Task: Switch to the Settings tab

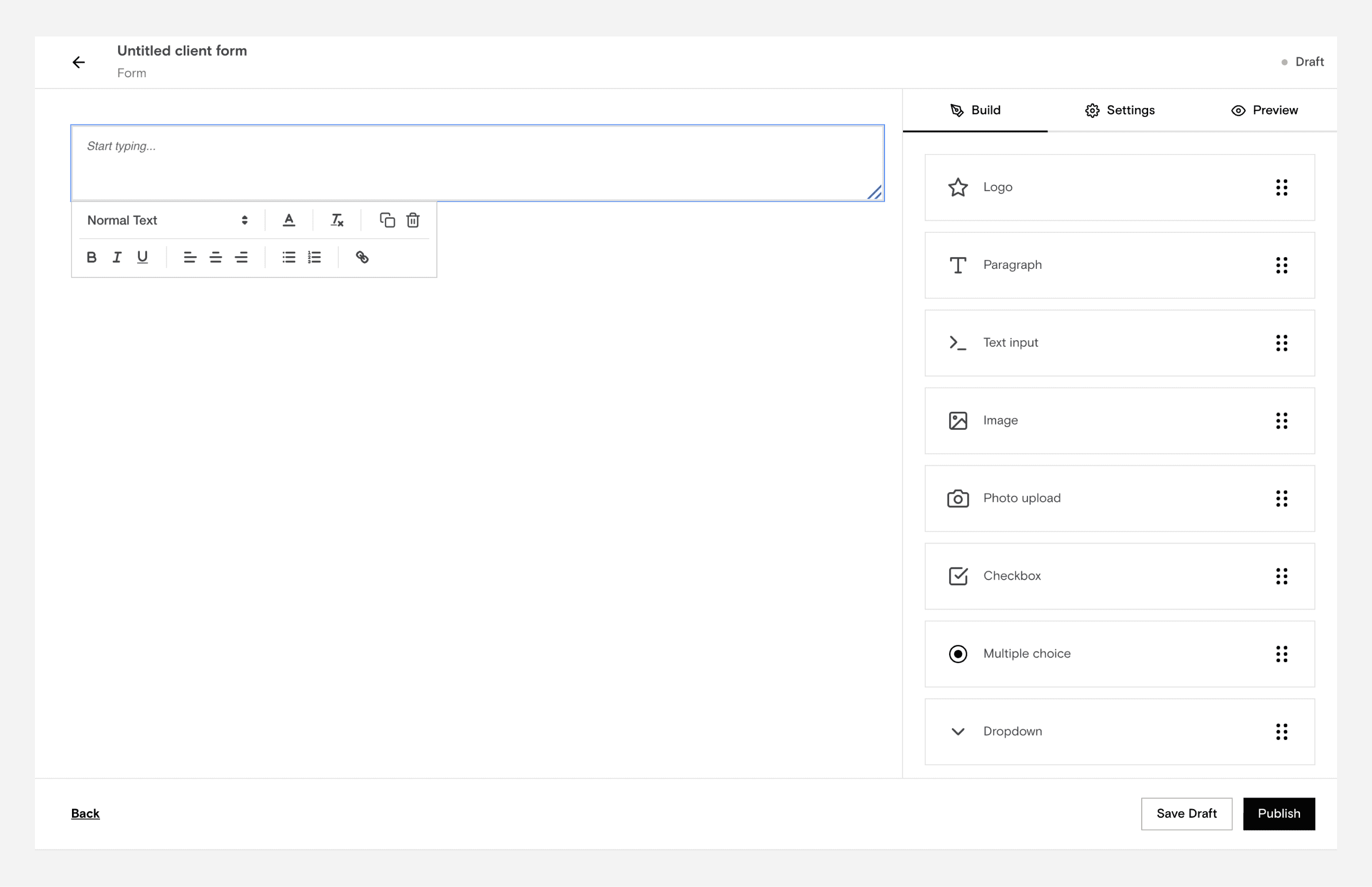Action: pos(1120,110)
